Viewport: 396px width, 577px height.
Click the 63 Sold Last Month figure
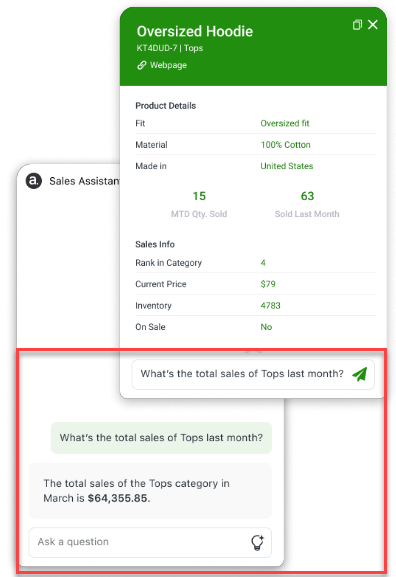(x=307, y=196)
